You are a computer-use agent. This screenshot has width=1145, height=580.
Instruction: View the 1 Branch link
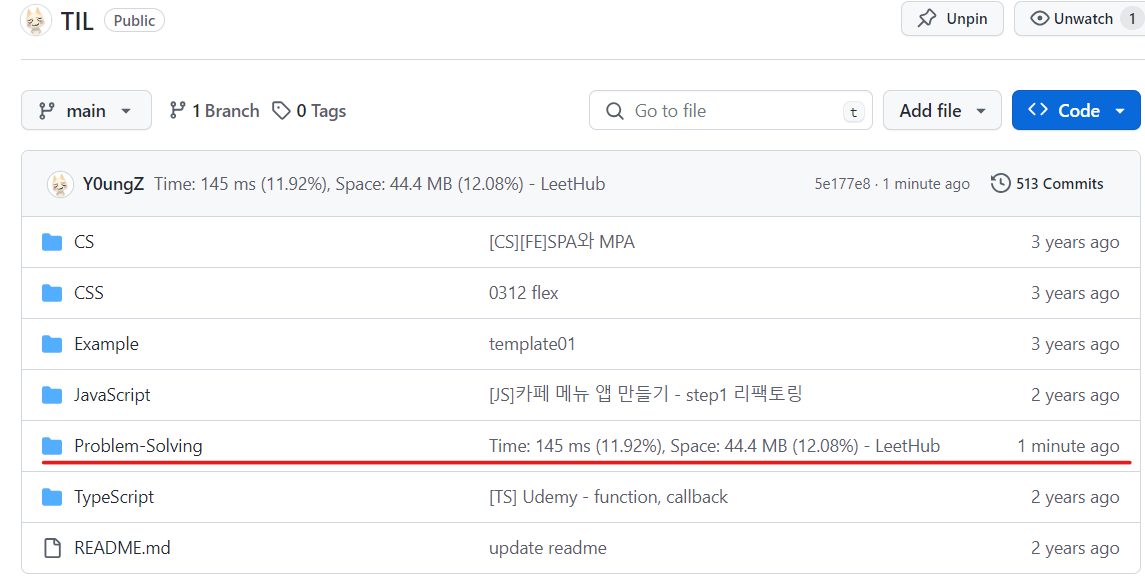tap(214, 111)
